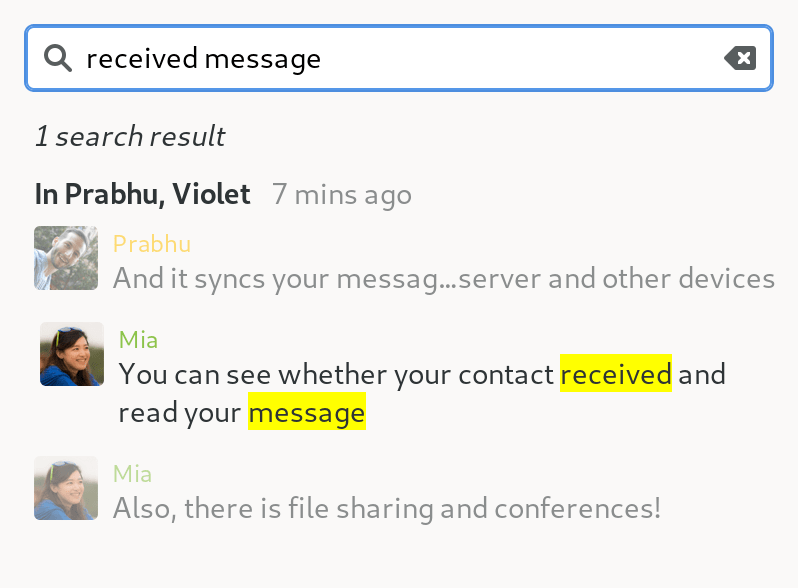
Task: Open the "In Prabhu, Violet" conversation heading
Action: coord(142,194)
